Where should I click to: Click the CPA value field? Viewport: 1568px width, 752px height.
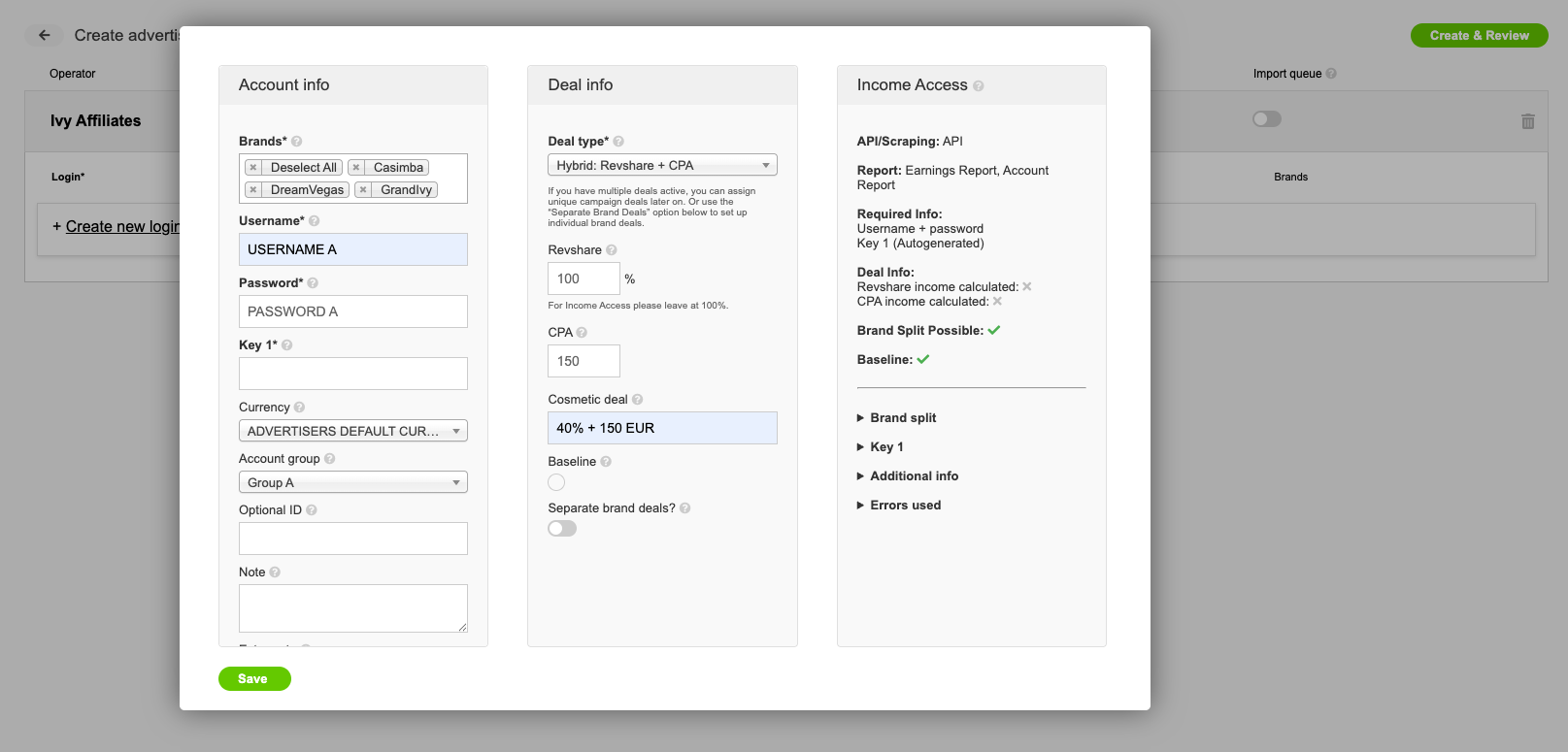click(584, 361)
